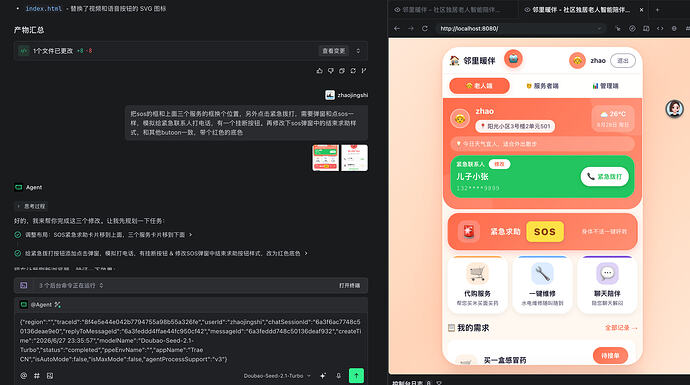This screenshot has width=690, height=385.
Task: Click the 打开终端 button
Action: tap(349, 285)
